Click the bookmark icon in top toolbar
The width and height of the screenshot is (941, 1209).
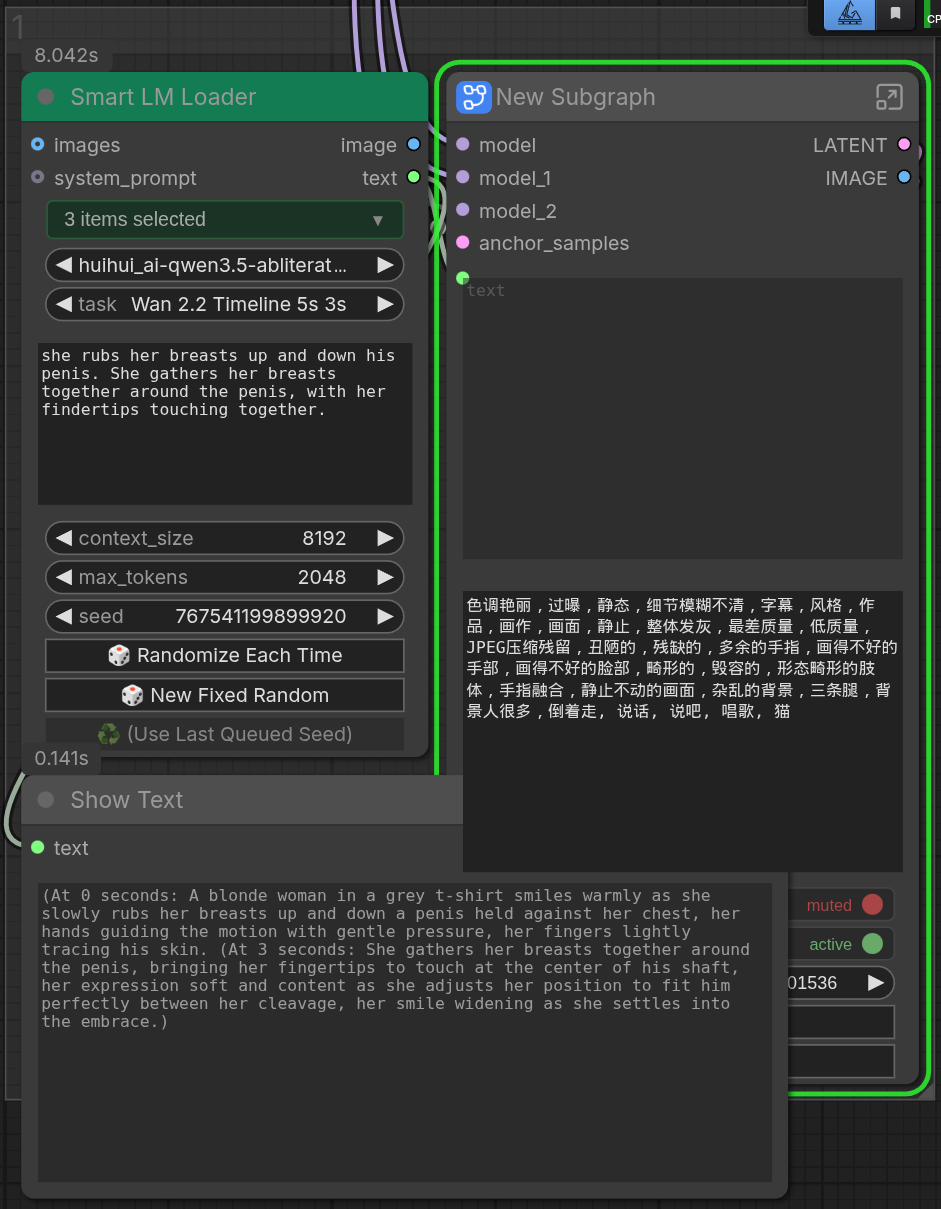[x=895, y=14]
